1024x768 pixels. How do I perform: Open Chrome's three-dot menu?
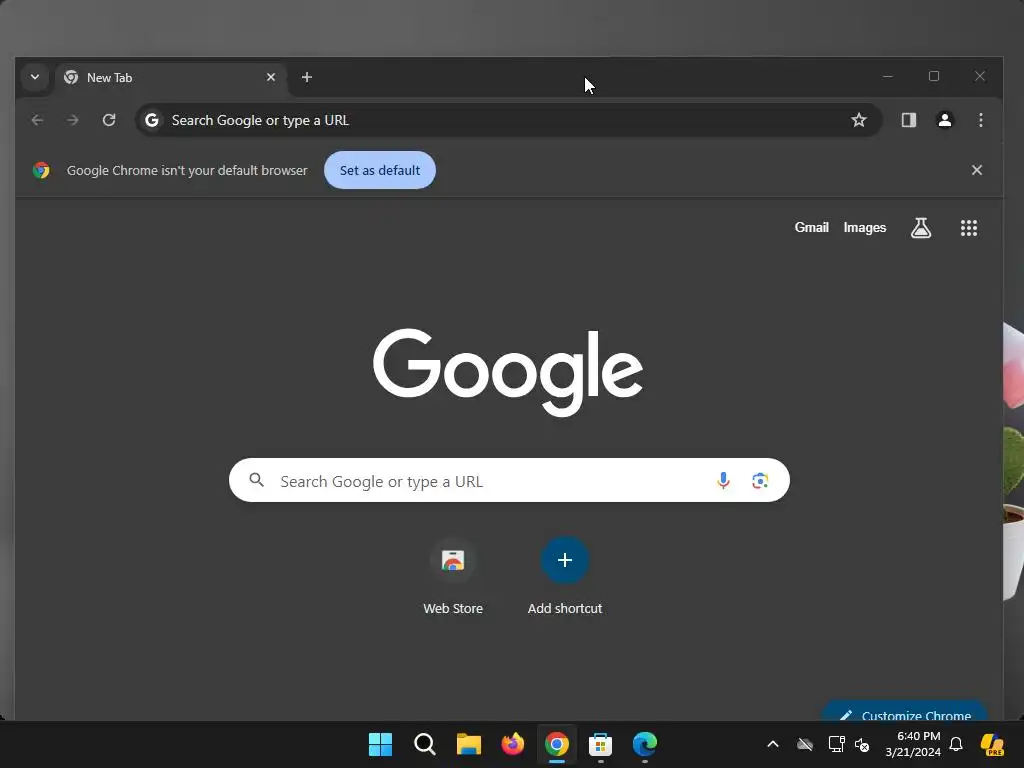(x=980, y=120)
